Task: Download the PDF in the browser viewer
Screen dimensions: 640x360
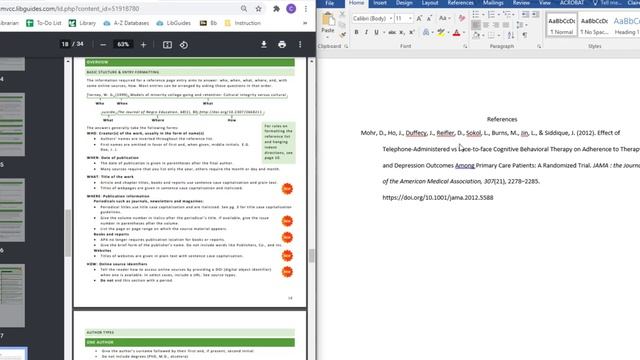Action: pyautogui.click(x=264, y=44)
